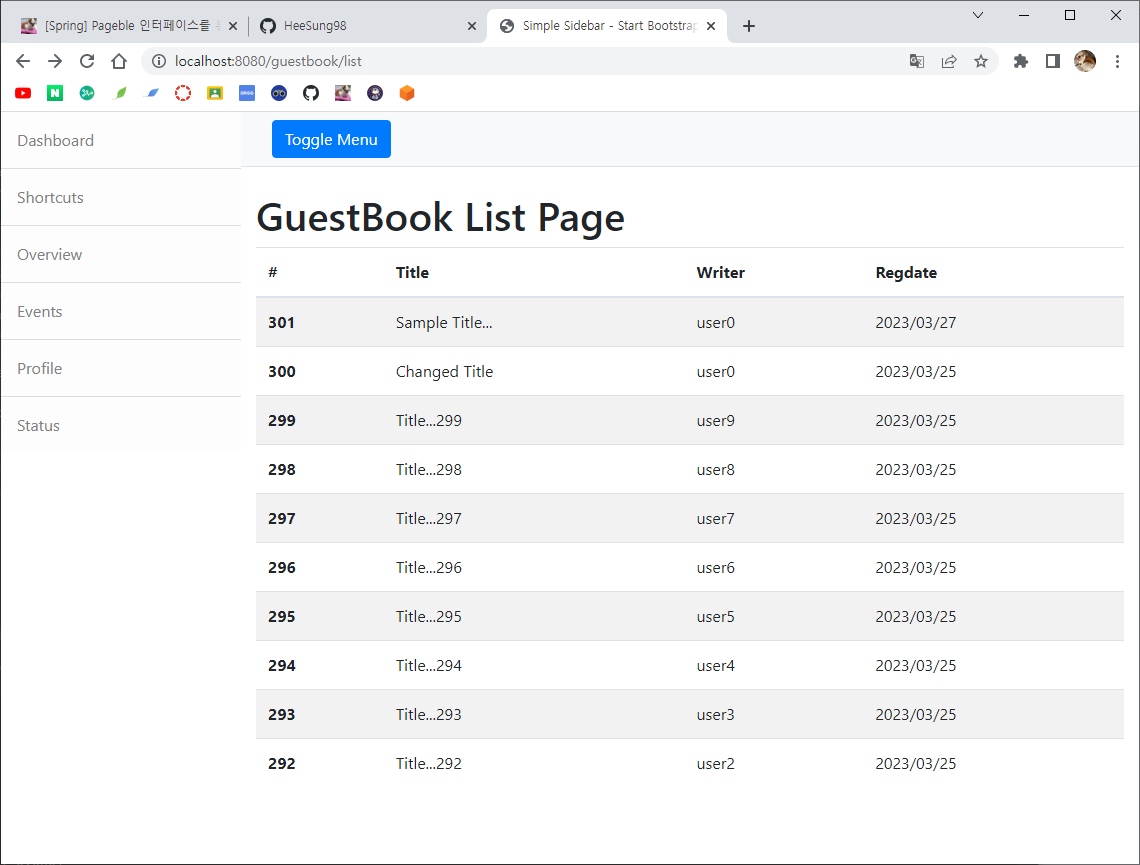Image resolution: width=1140 pixels, height=865 pixels.
Task: Open the dog photo bookmark
Action: pos(343,93)
